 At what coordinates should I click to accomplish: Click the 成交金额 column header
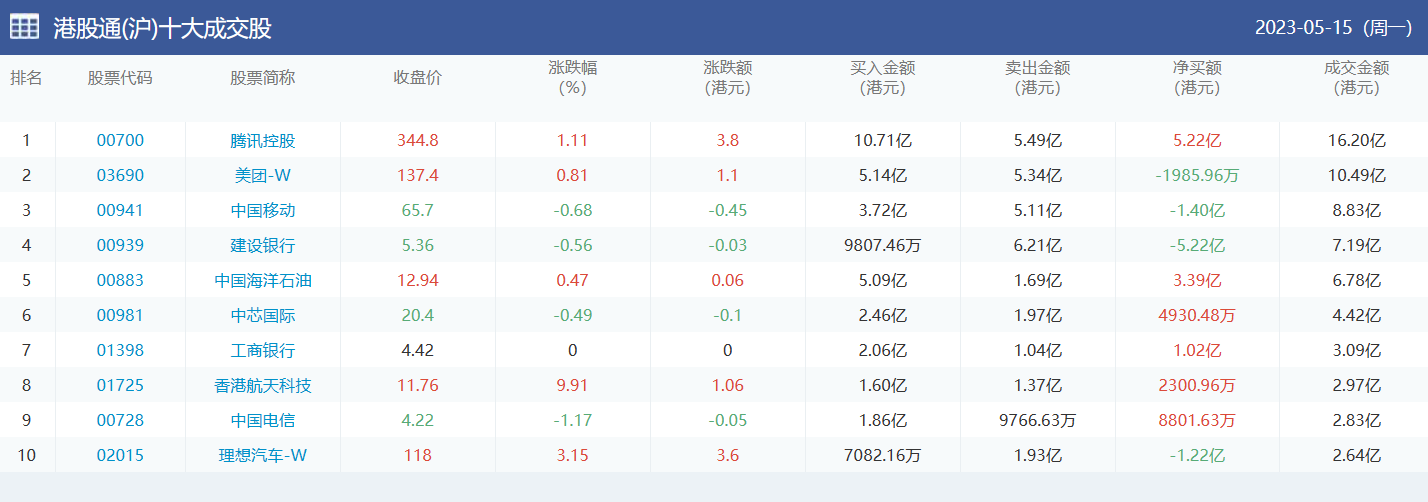[x=1356, y=78]
